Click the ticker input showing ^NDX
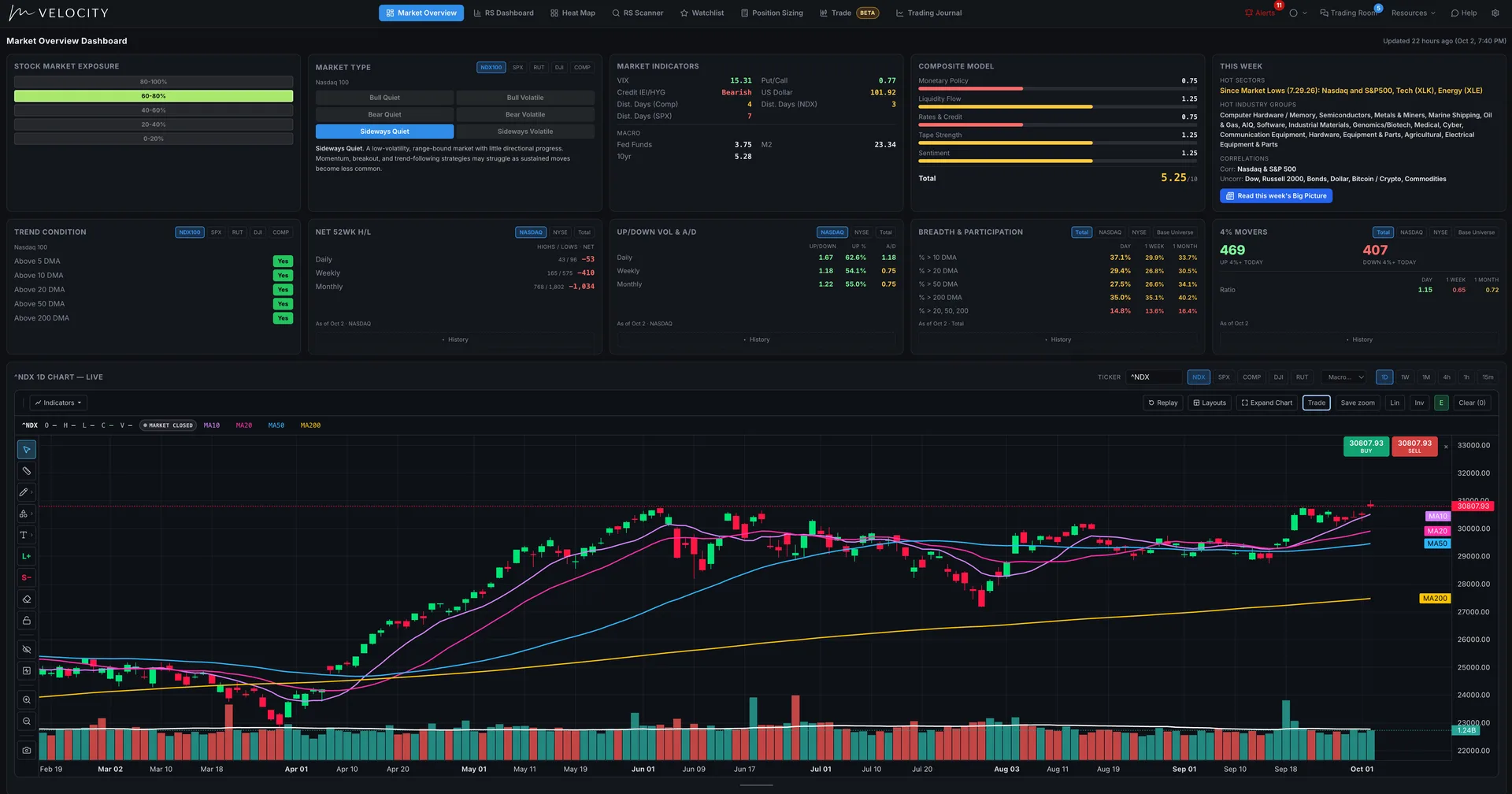Screen dimensions: 1512x794 point(1154,377)
